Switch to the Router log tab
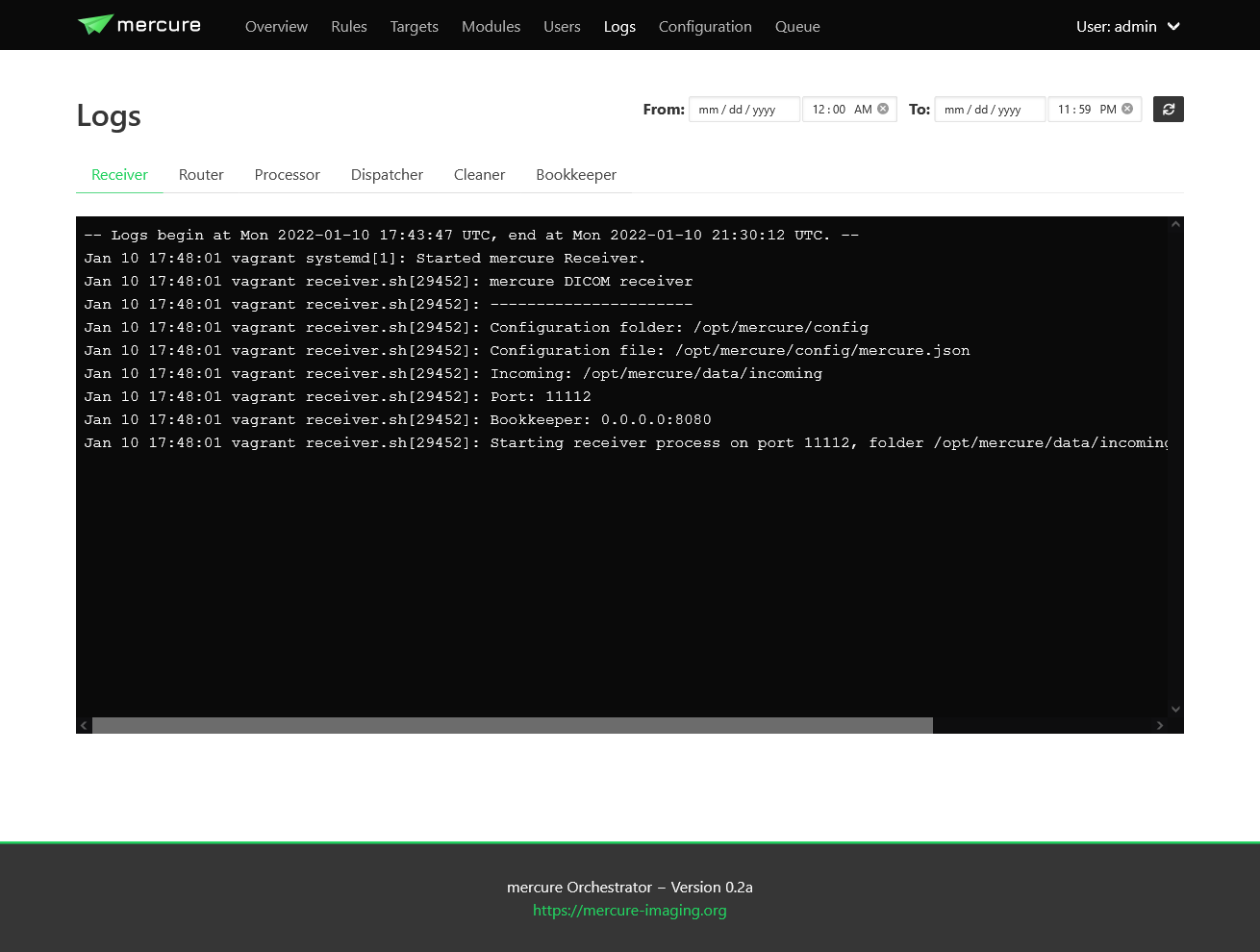1260x952 pixels. [x=201, y=174]
